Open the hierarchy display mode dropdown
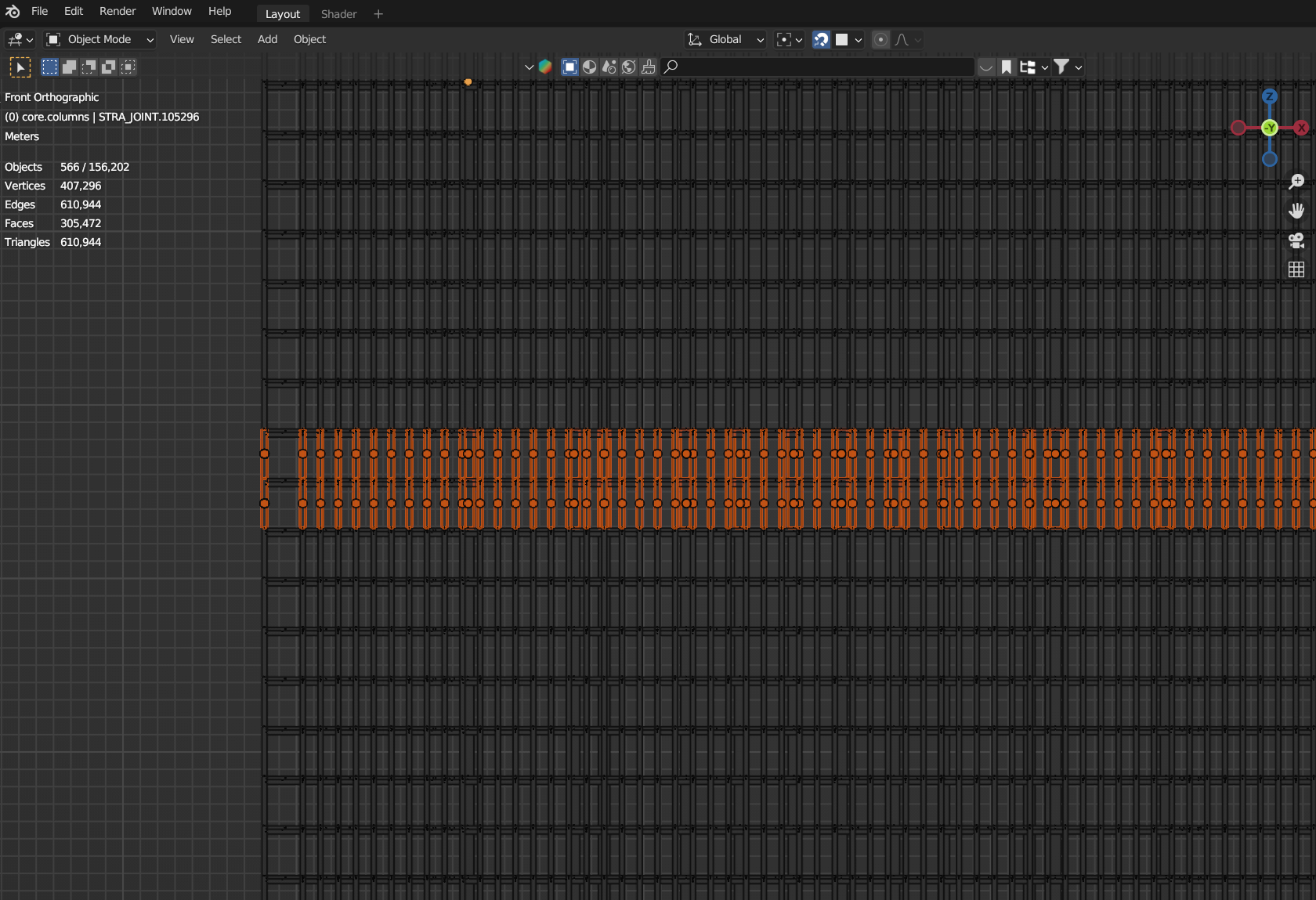 pyautogui.click(x=1034, y=67)
